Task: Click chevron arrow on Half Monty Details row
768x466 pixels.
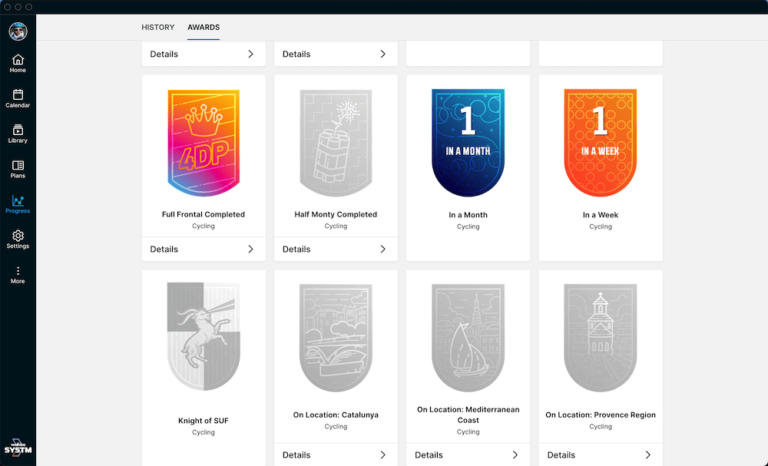Action: [383, 249]
